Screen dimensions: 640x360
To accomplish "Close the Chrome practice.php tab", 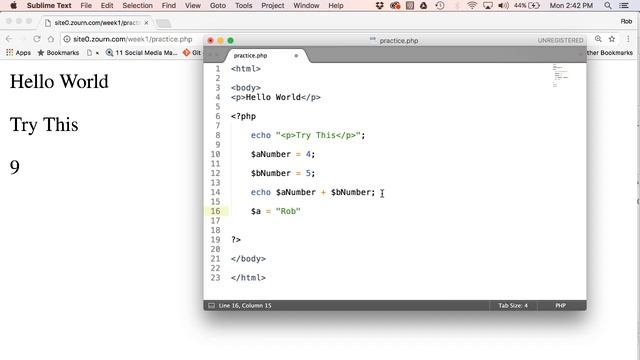I will point(146,23).
